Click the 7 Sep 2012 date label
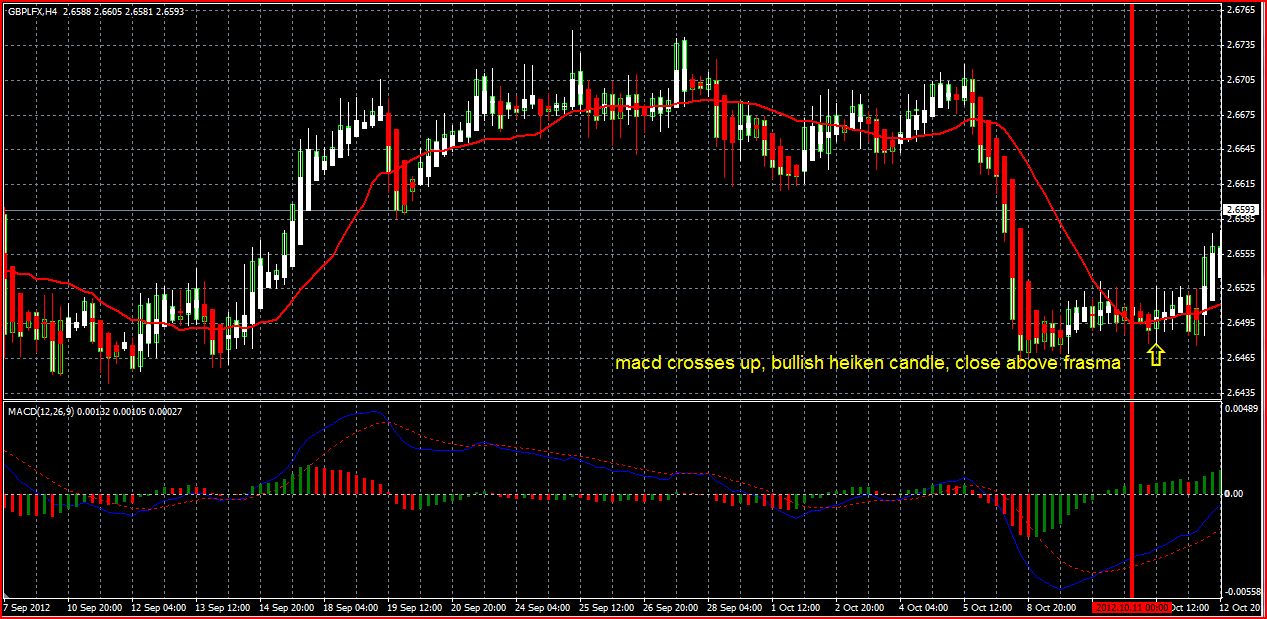The image size is (1267, 619). [27, 607]
